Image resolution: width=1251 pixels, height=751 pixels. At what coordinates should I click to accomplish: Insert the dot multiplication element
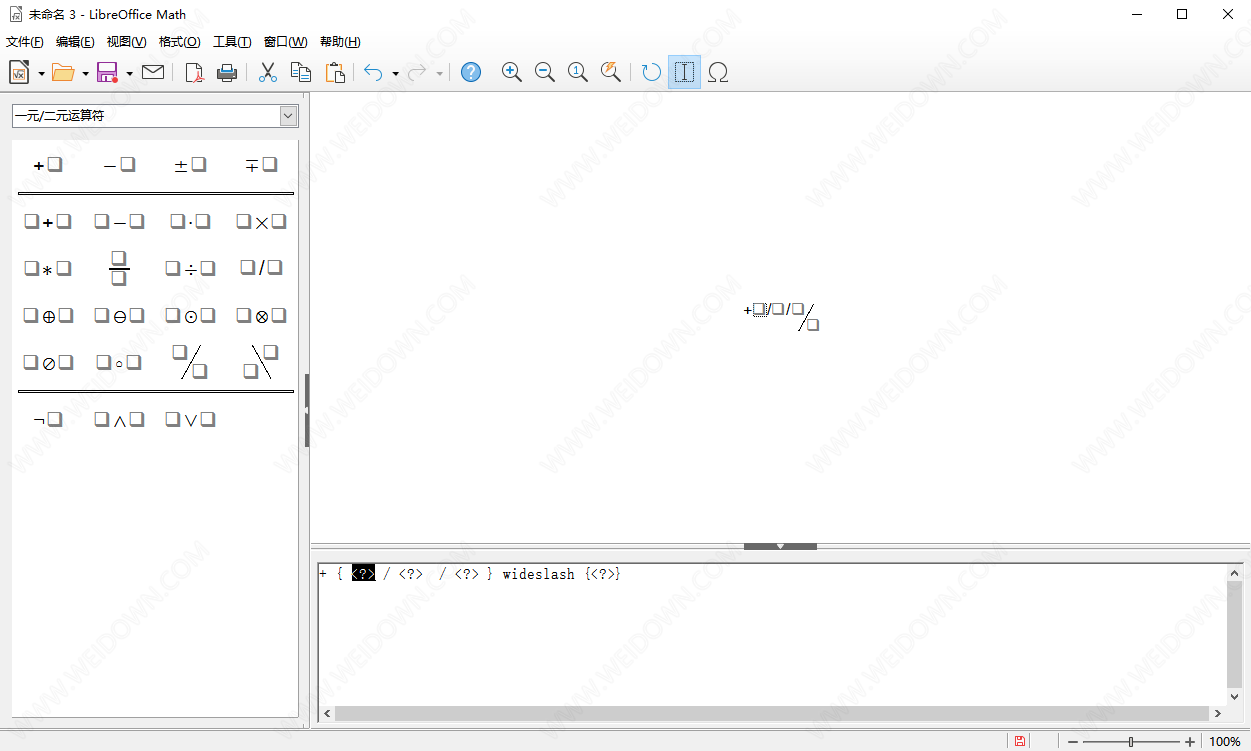(190, 222)
